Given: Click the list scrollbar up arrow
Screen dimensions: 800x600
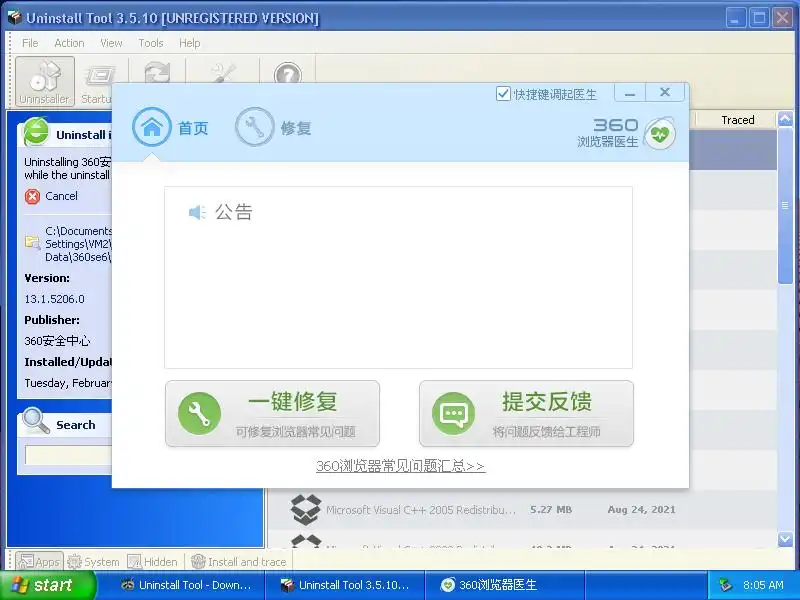Looking at the screenshot, I should click(785, 119).
